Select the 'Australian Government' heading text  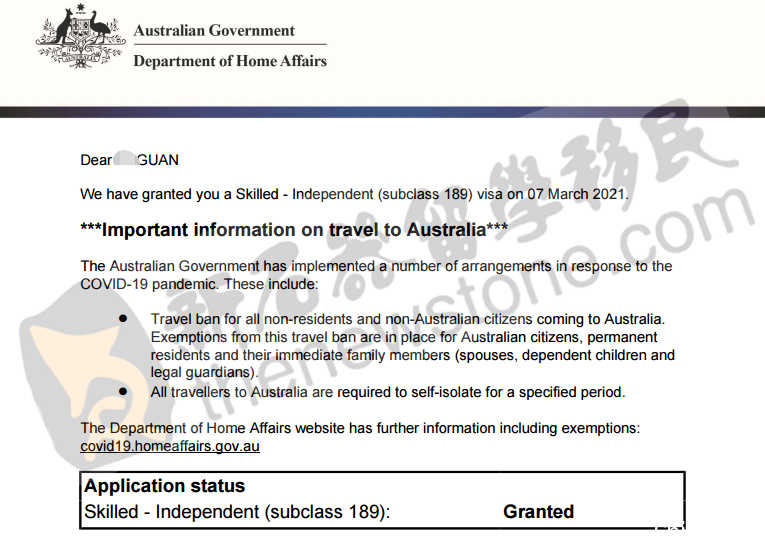[x=214, y=31]
